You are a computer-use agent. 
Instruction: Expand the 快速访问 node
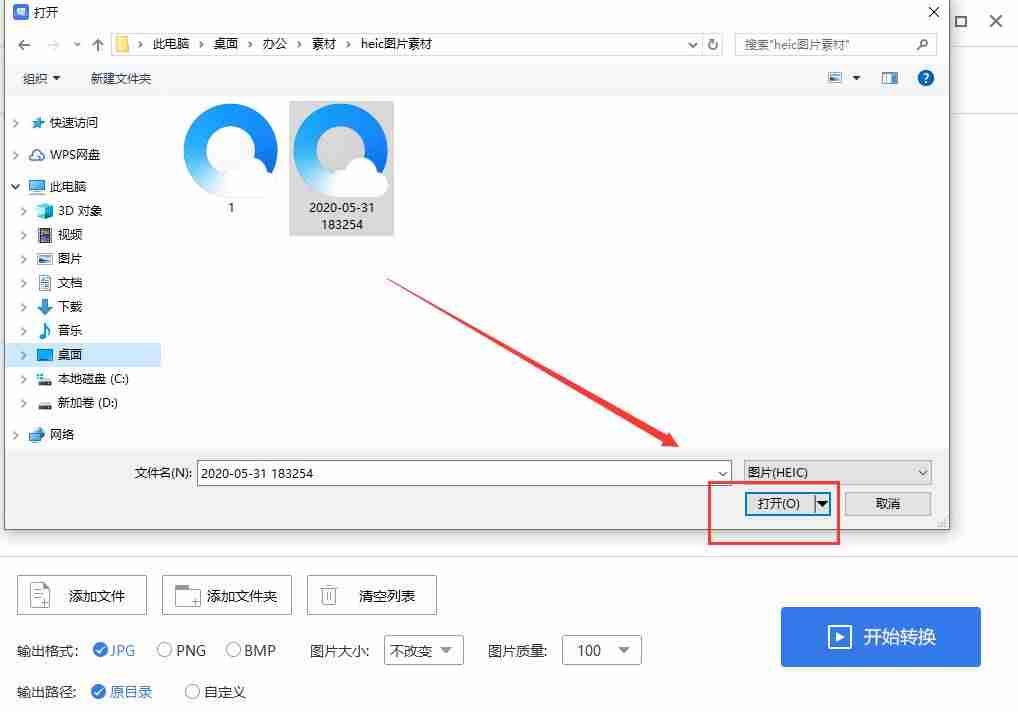click(x=16, y=123)
